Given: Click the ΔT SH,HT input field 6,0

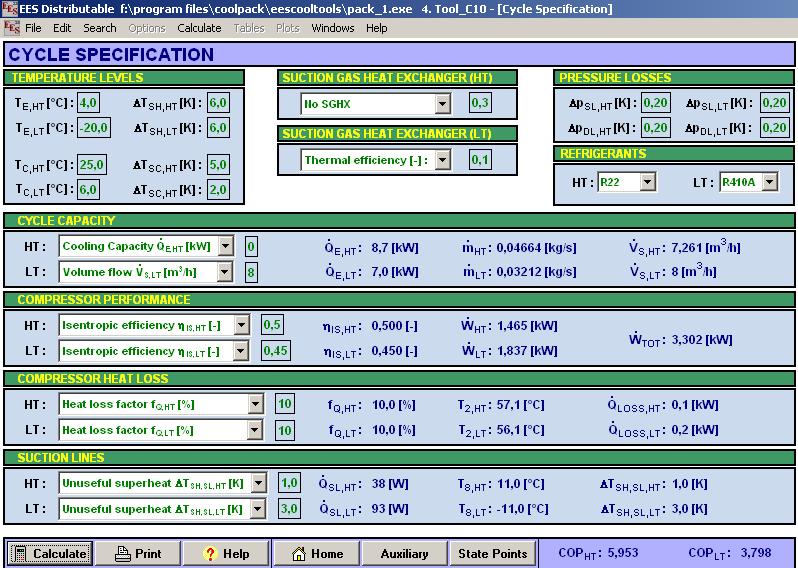Looking at the screenshot, I should pos(218,102).
